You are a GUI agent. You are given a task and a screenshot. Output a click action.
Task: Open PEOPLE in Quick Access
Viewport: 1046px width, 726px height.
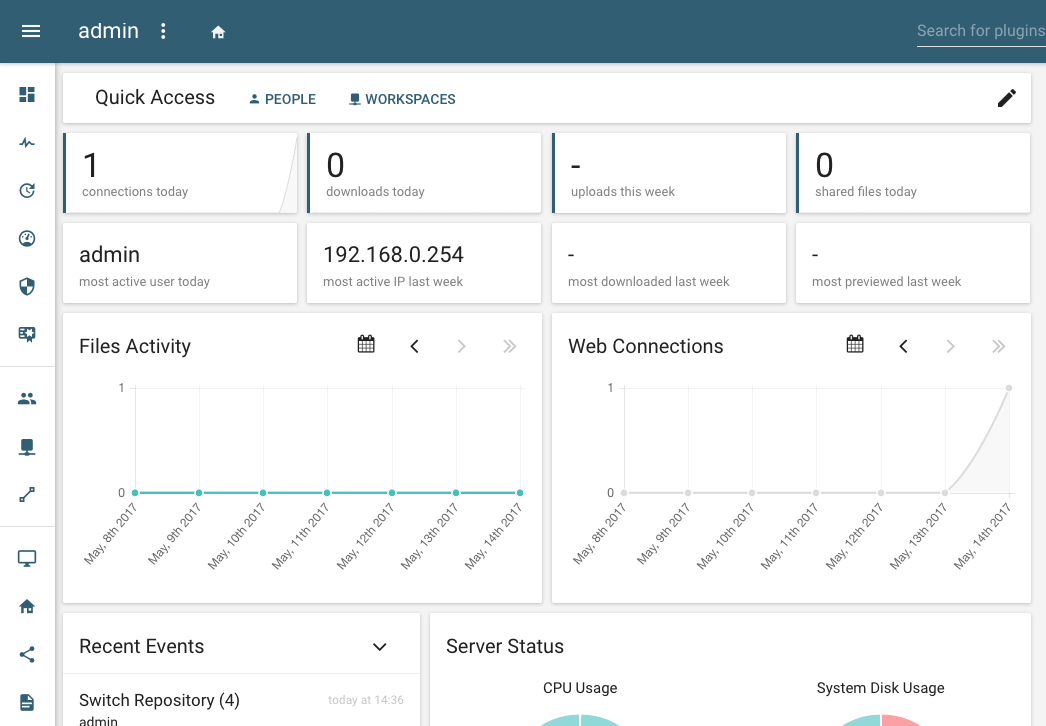(x=282, y=99)
